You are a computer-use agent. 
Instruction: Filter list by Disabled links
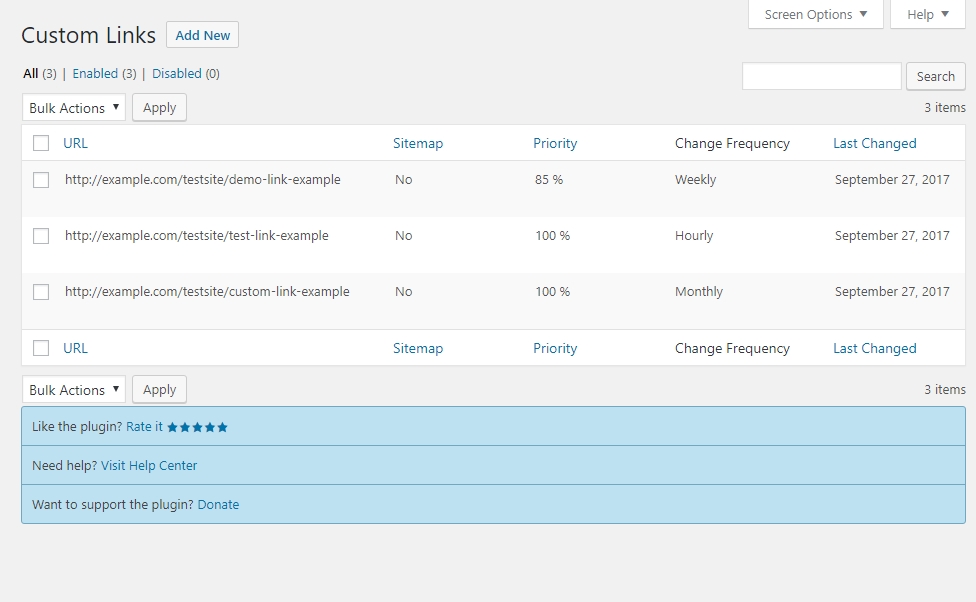[x=177, y=73]
